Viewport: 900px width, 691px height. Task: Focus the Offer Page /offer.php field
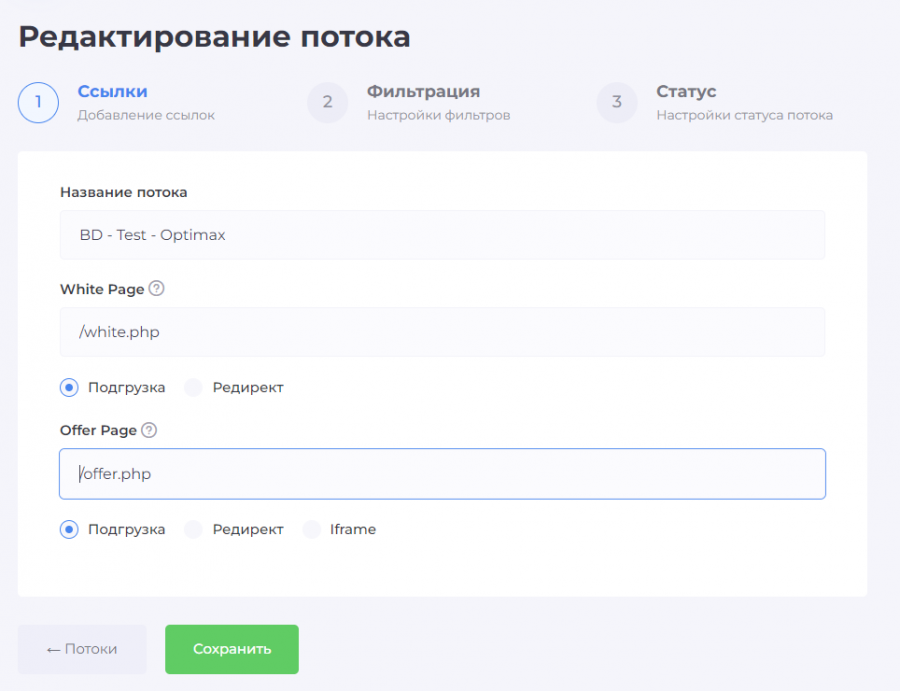tap(443, 473)
